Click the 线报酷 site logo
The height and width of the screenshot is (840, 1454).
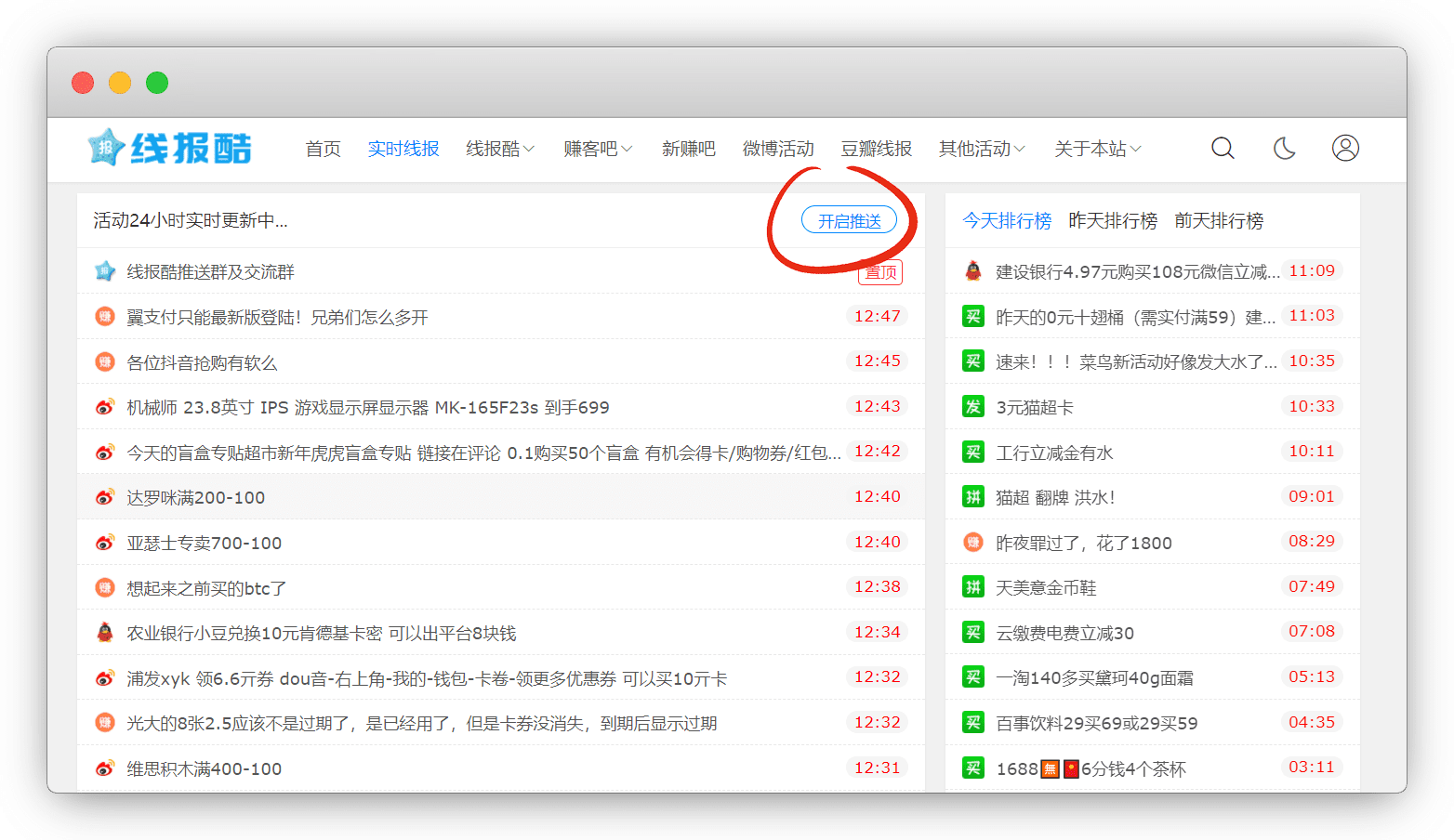[170, 148]
